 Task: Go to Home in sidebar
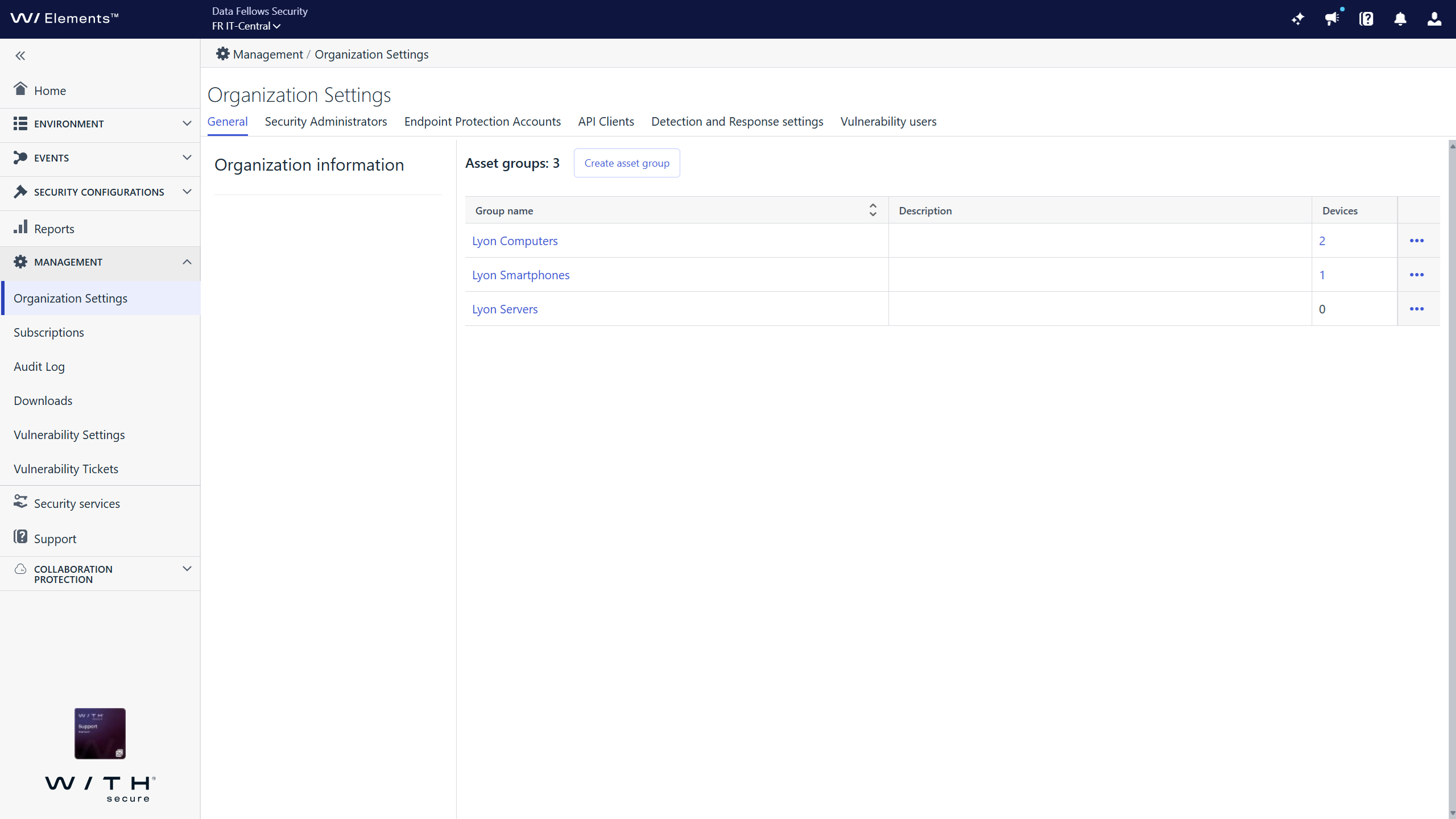100,90
